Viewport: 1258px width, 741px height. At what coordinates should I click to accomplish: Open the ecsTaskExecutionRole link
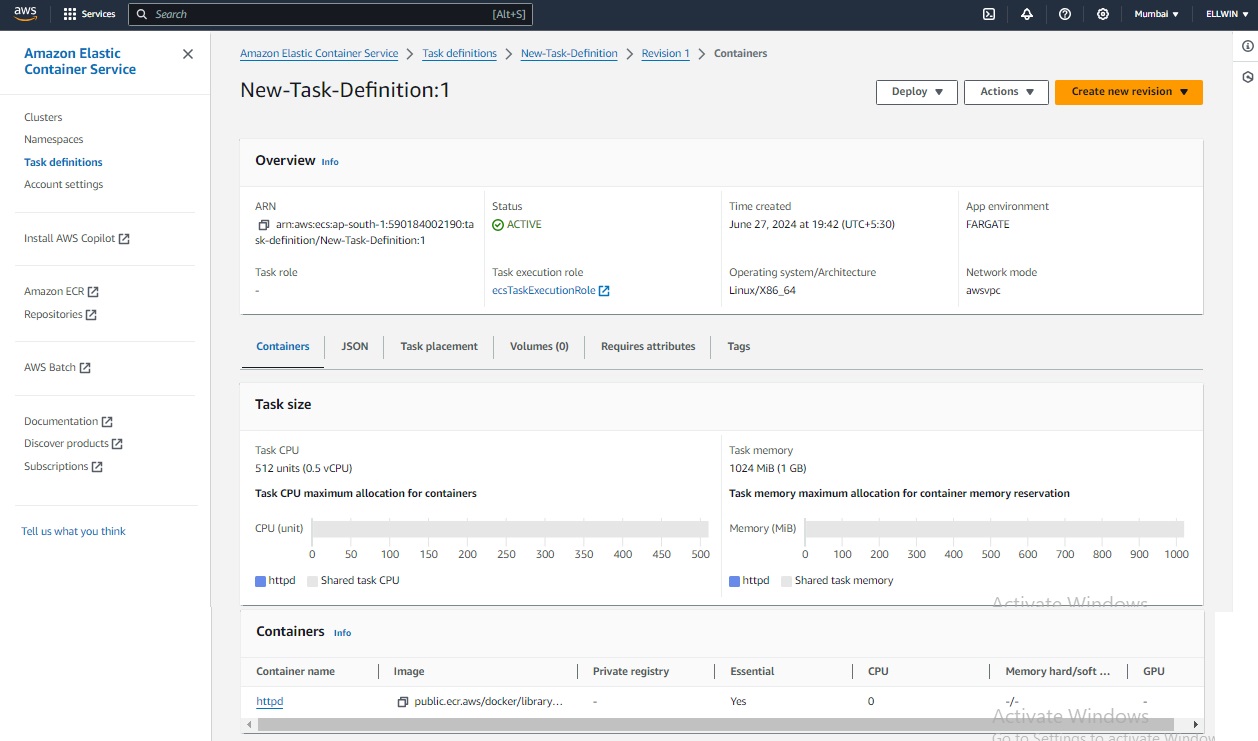tap(543, 291)
